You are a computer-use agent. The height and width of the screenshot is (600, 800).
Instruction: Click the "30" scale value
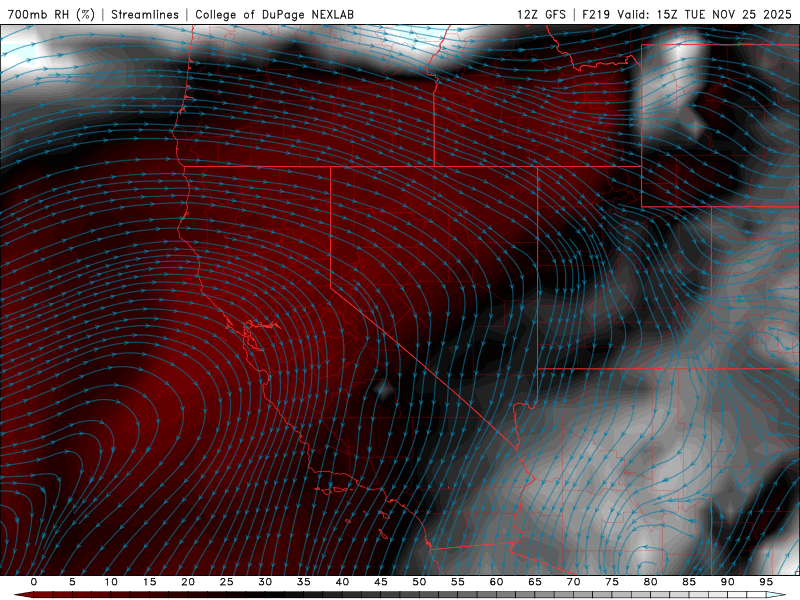point(265,582)
